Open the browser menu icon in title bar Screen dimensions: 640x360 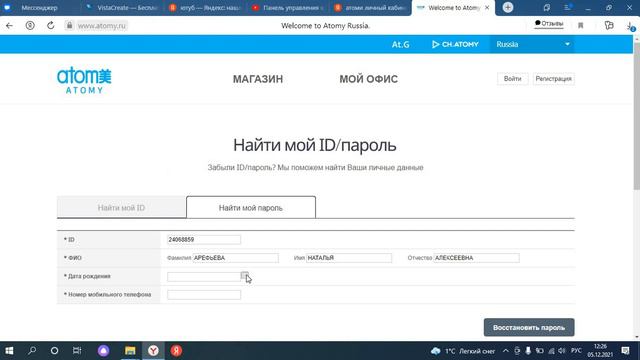(568, 7)
